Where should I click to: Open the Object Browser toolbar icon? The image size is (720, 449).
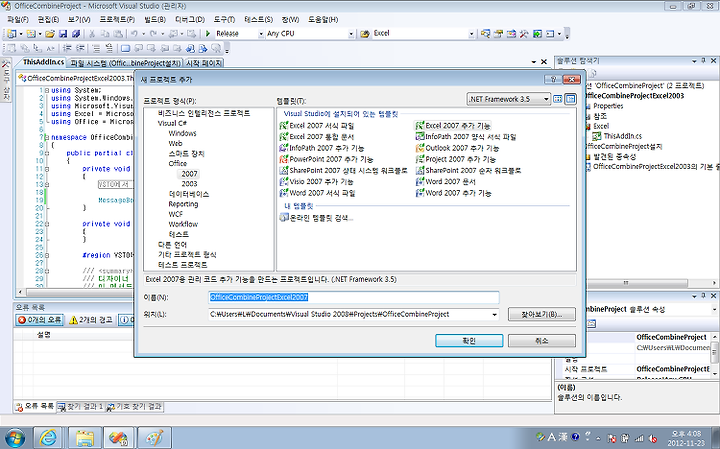(x=511, y=34)
